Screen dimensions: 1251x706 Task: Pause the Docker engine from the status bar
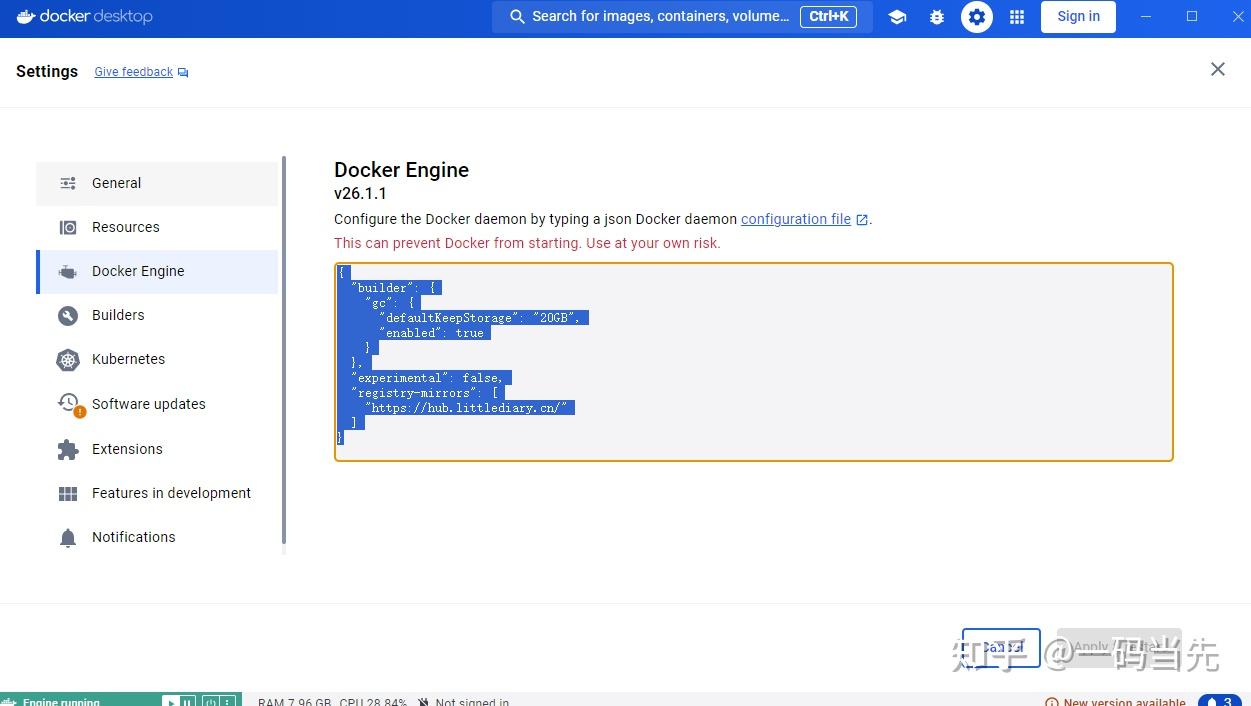187,701
